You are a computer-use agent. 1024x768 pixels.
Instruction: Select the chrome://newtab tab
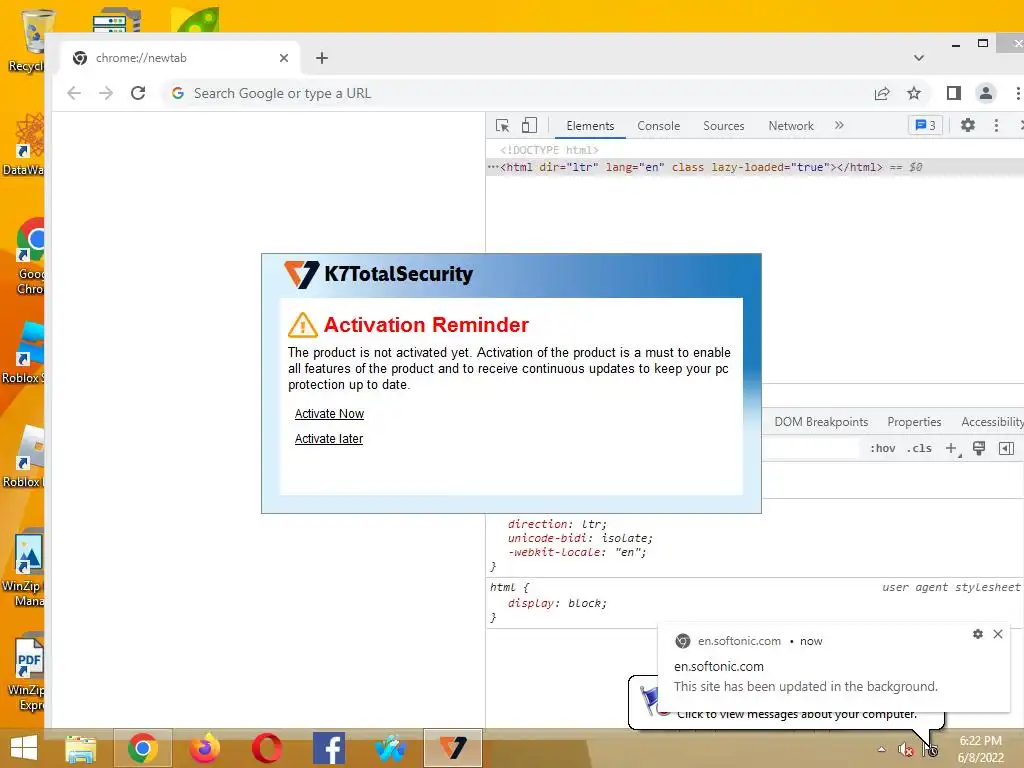180,58
